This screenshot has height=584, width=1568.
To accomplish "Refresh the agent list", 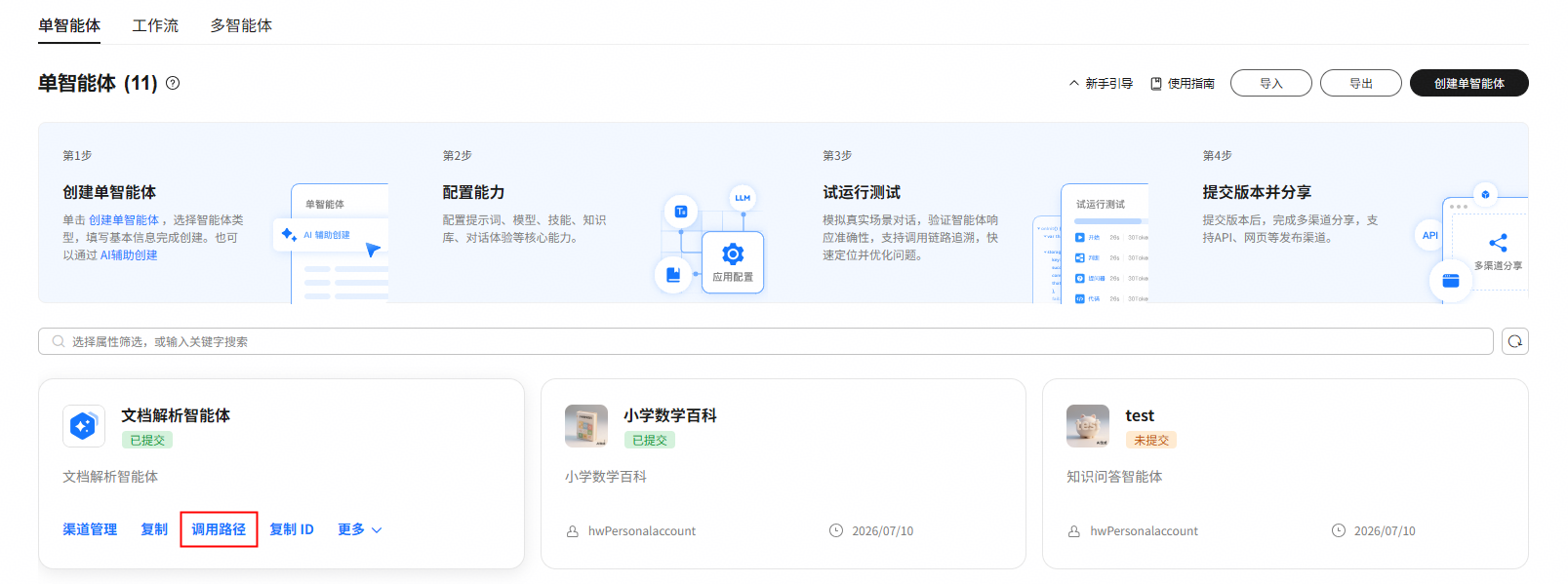I will [1515, 341].
